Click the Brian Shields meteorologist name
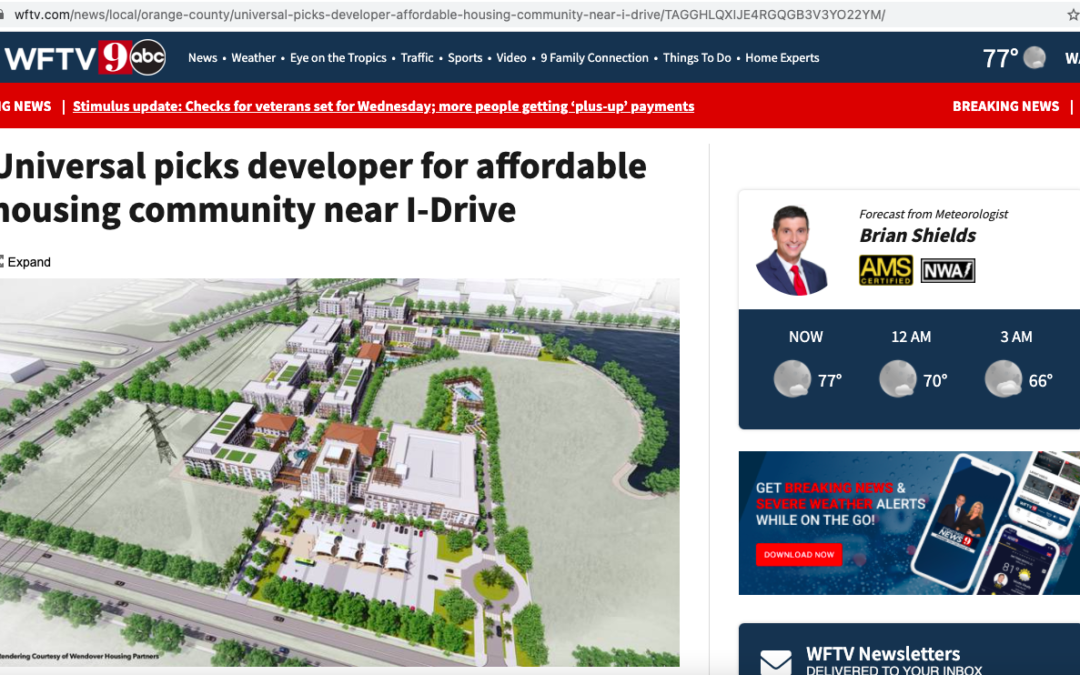This screenshot has width=1080, height=675. click(x=917, y=236)
